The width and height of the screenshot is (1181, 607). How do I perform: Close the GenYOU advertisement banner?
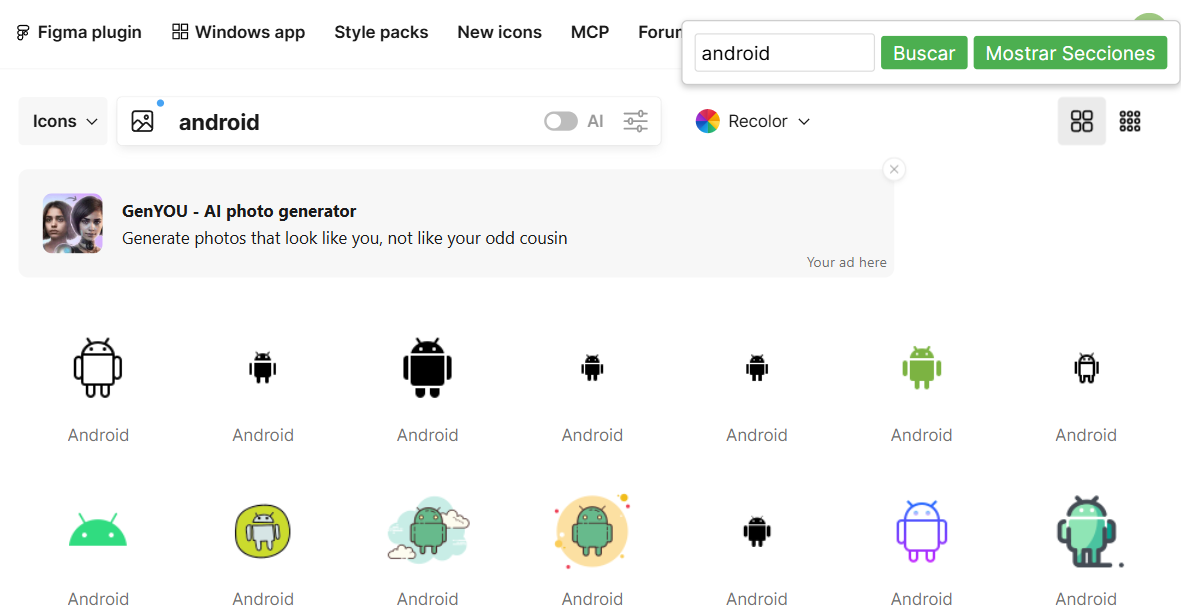(x=895, y=170)
